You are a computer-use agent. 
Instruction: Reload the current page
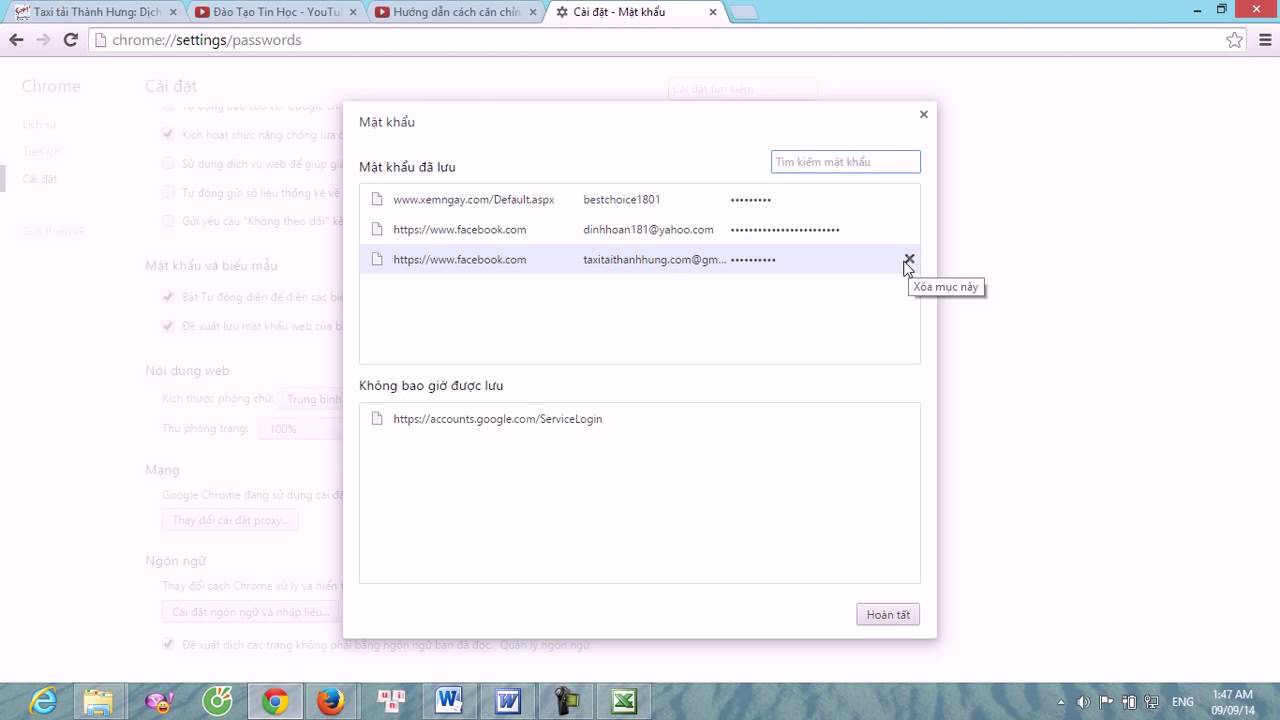(70, 40)
